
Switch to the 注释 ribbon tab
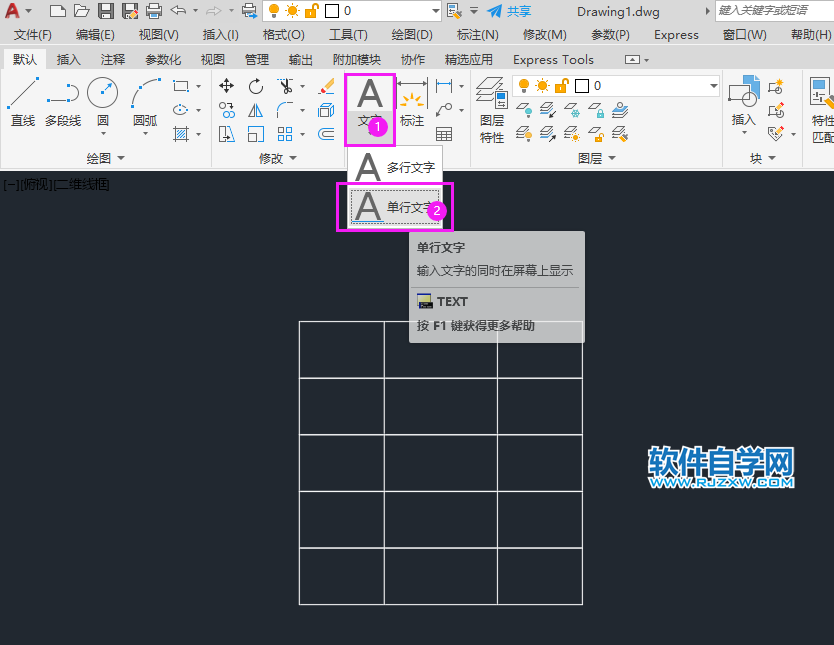point(113,60)
